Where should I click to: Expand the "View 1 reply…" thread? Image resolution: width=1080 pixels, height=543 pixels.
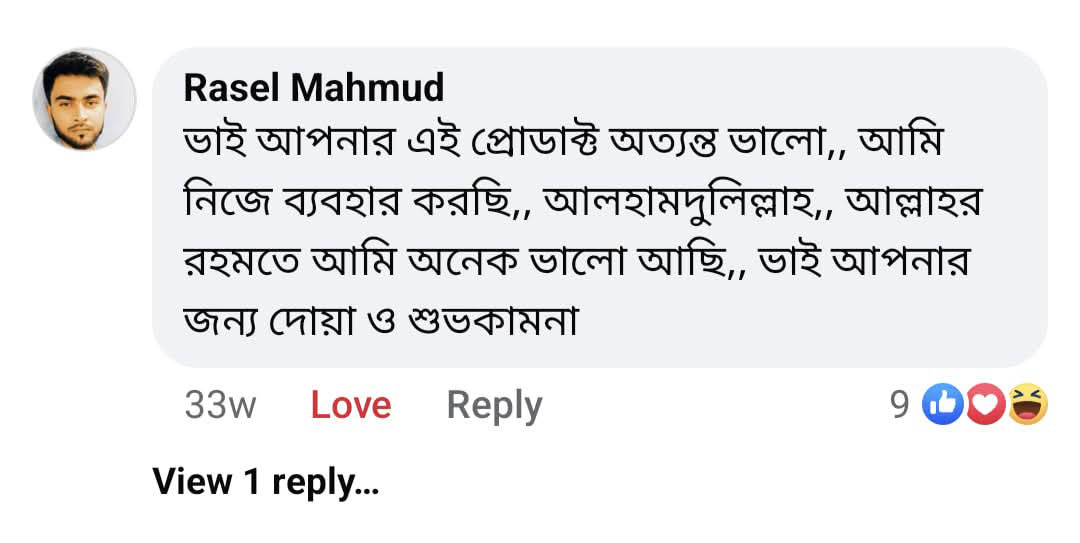point(266,482)
